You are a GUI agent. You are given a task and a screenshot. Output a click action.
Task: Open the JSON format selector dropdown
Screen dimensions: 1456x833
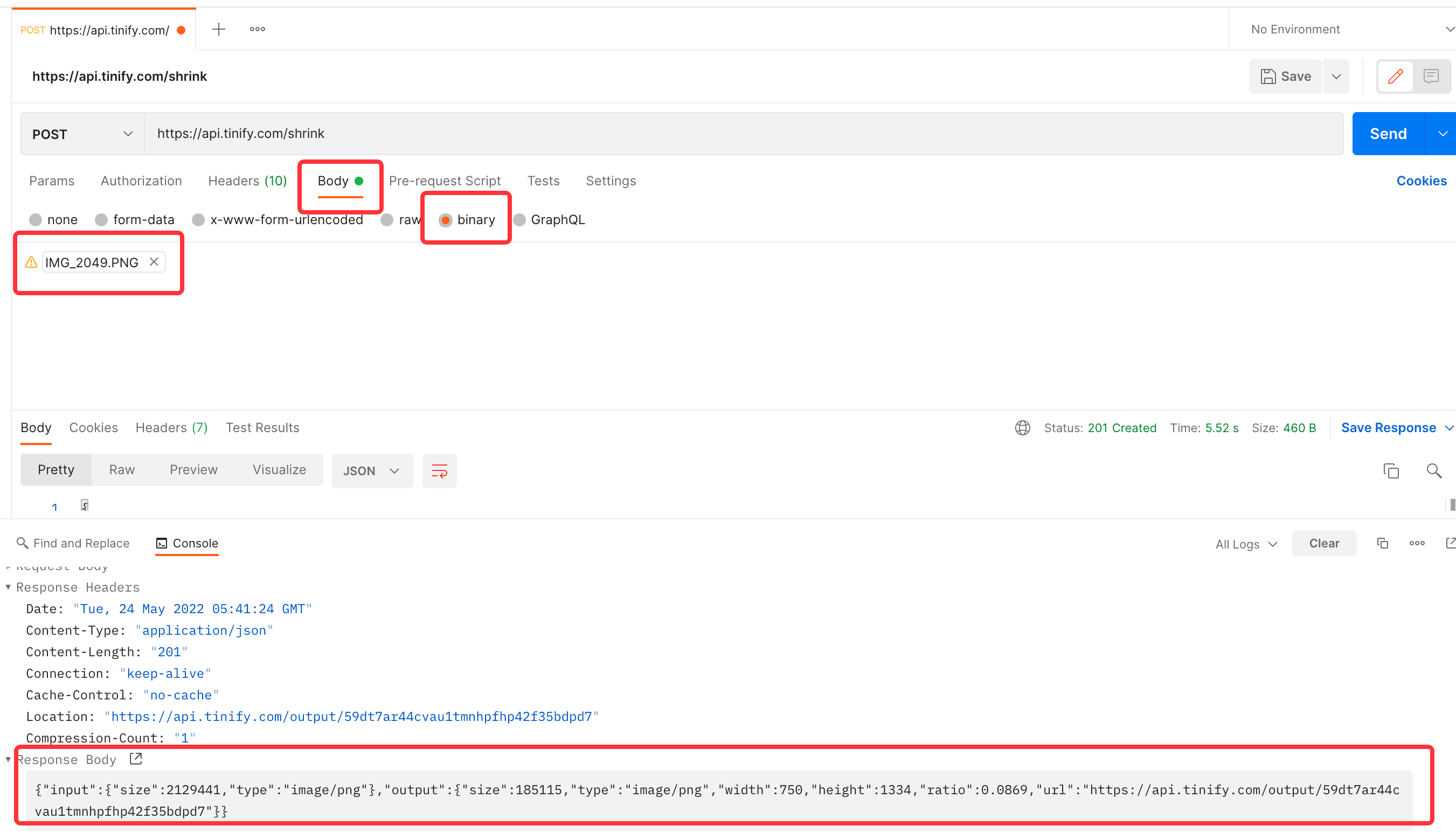click(x=369, y=470)
